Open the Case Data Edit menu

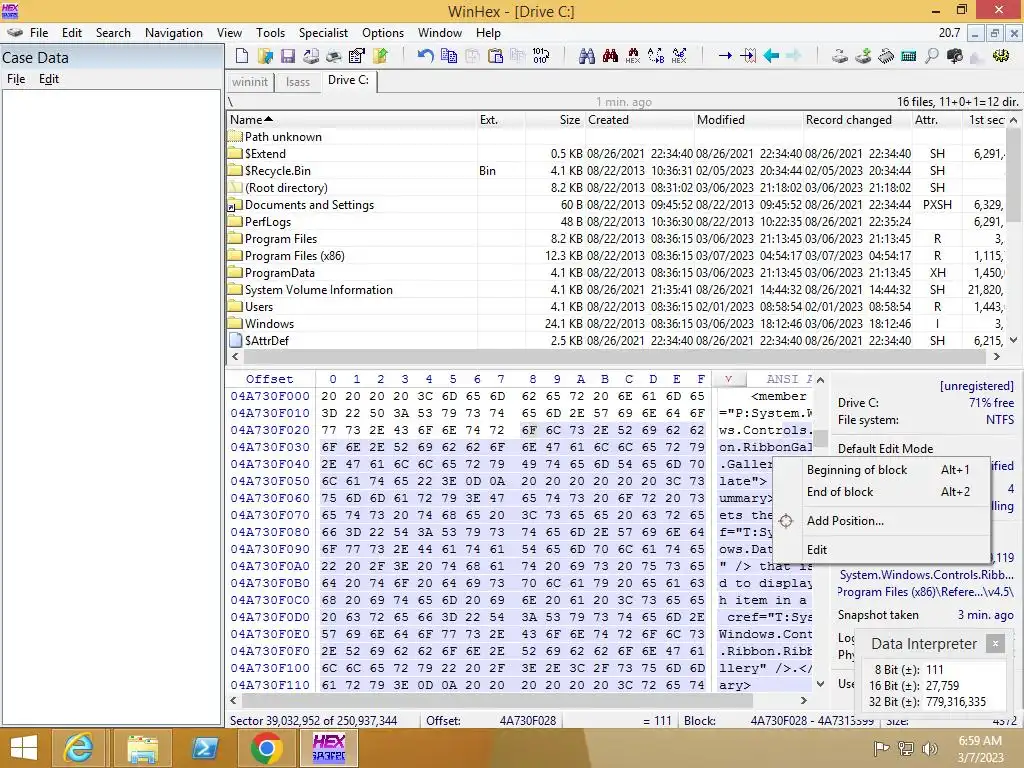pyautogui.click(x=49, y=79)
